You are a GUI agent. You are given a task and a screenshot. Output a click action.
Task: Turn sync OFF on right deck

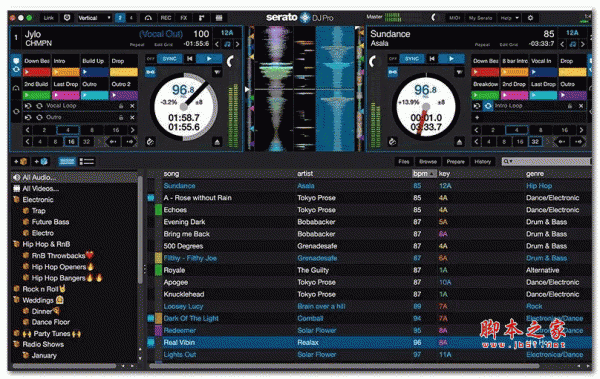(393, 59)
